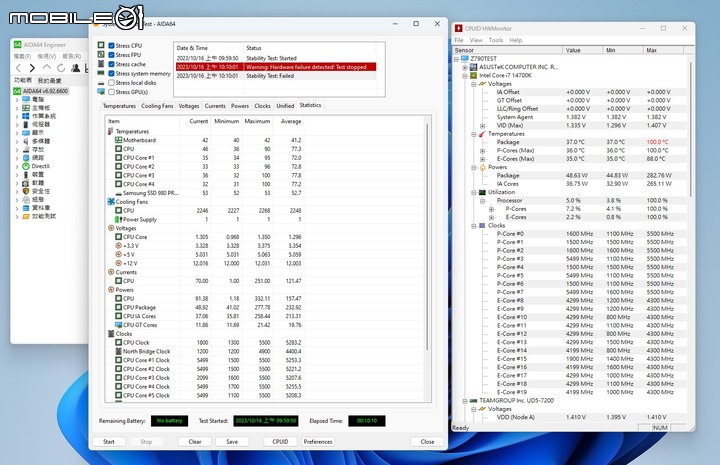
Task: Switch to the Voltages tab
Action: click(189, 106)
